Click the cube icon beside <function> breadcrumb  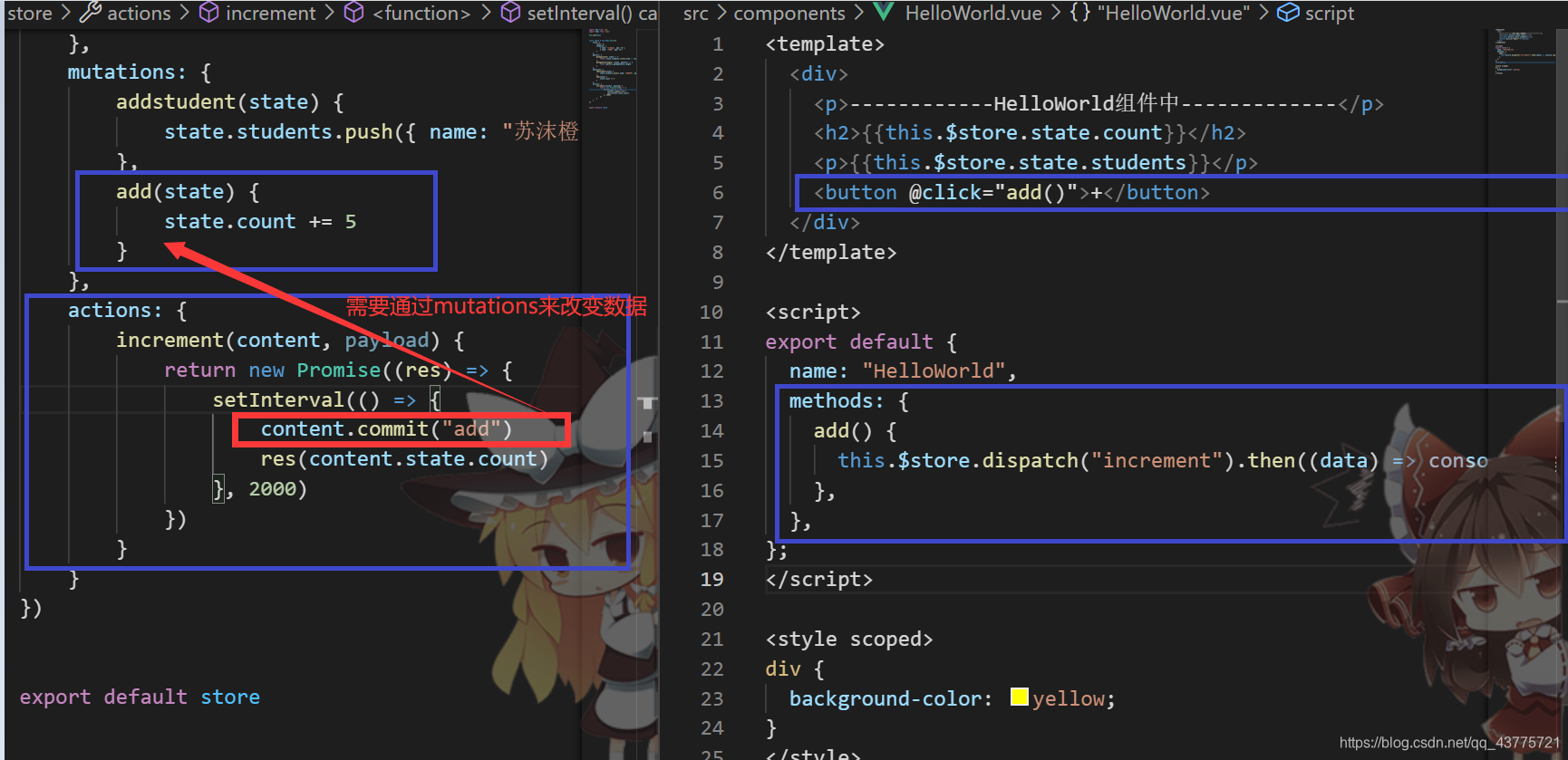[x=354, y=13]
